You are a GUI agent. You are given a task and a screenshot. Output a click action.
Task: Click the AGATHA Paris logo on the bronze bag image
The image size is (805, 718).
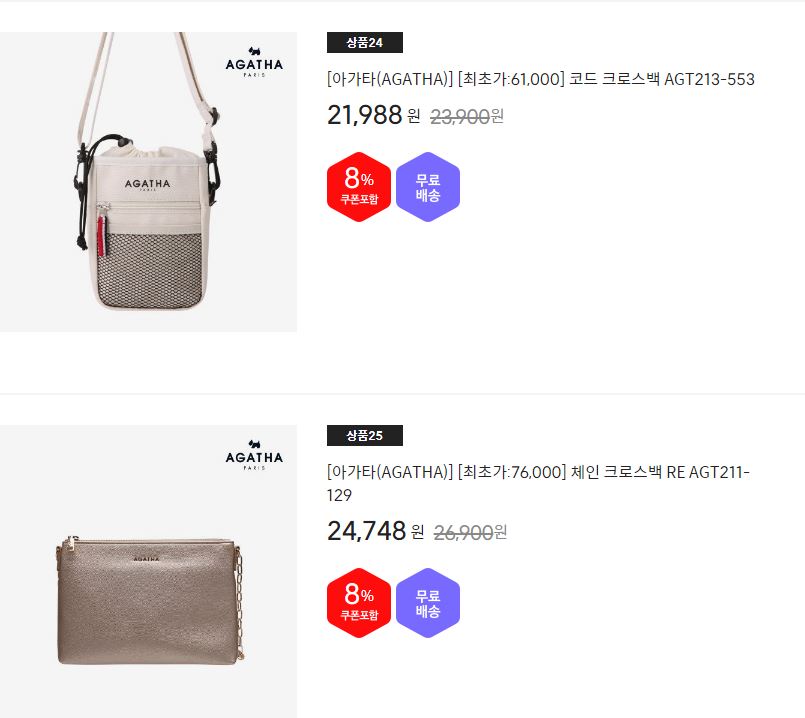tap(254, 455)
